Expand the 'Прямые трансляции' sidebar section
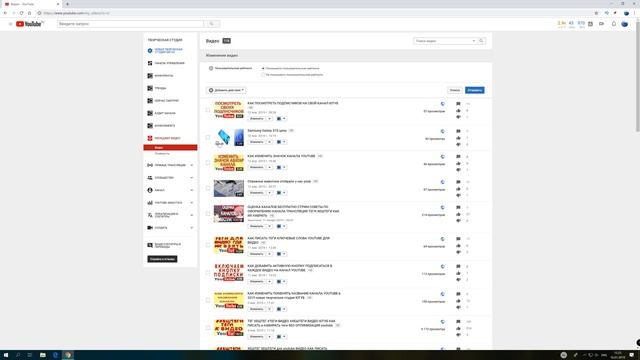Image resolution: width=640 pixels, height=360 pixels. (192, 165)
